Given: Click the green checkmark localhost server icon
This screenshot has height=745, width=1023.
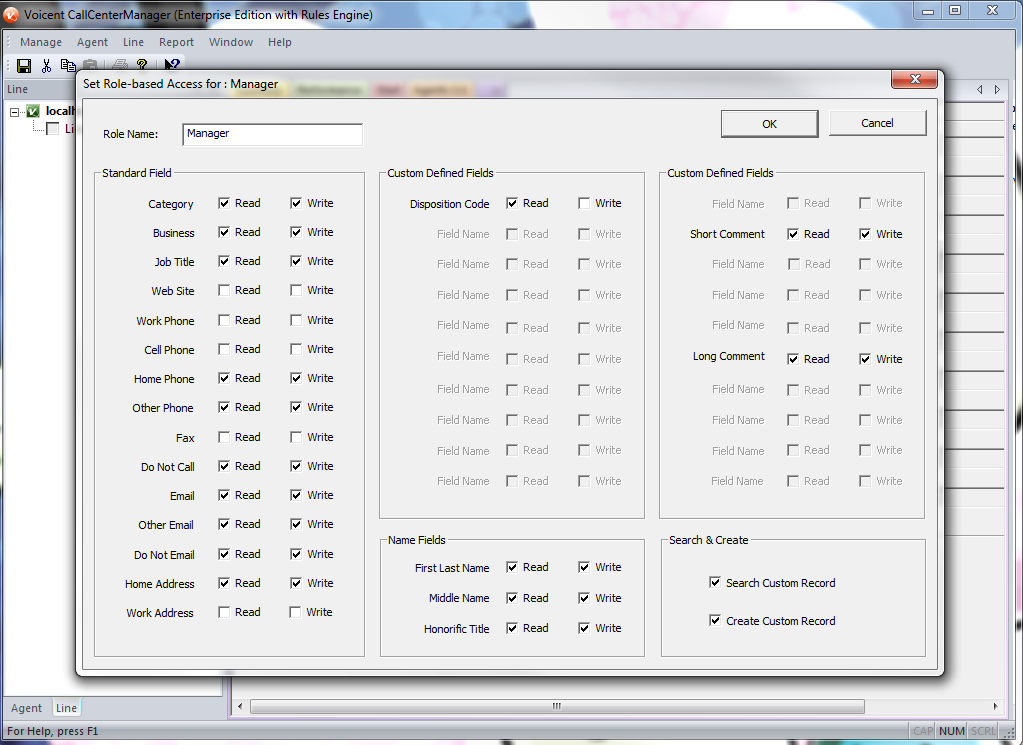Looking at the screenshot, I should pos(33,112).
